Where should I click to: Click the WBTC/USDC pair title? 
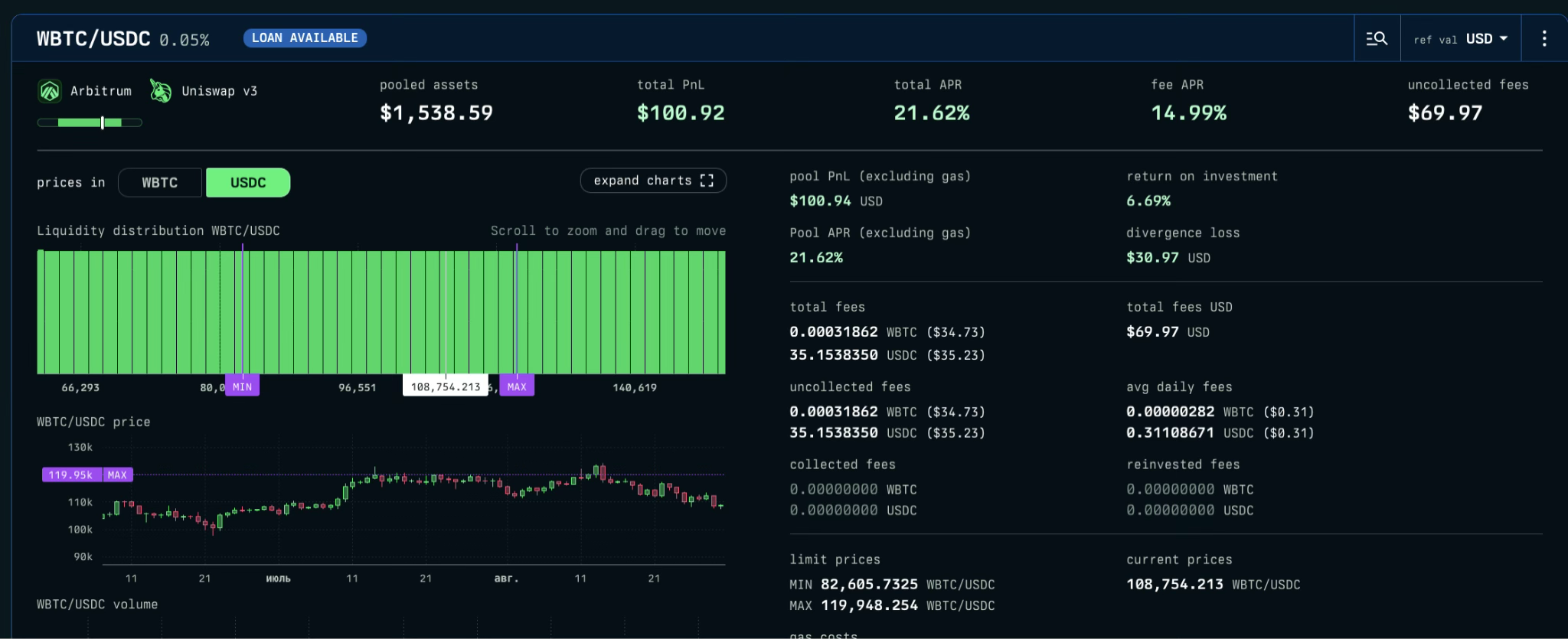pyautogui.click(x=93, y=39)
